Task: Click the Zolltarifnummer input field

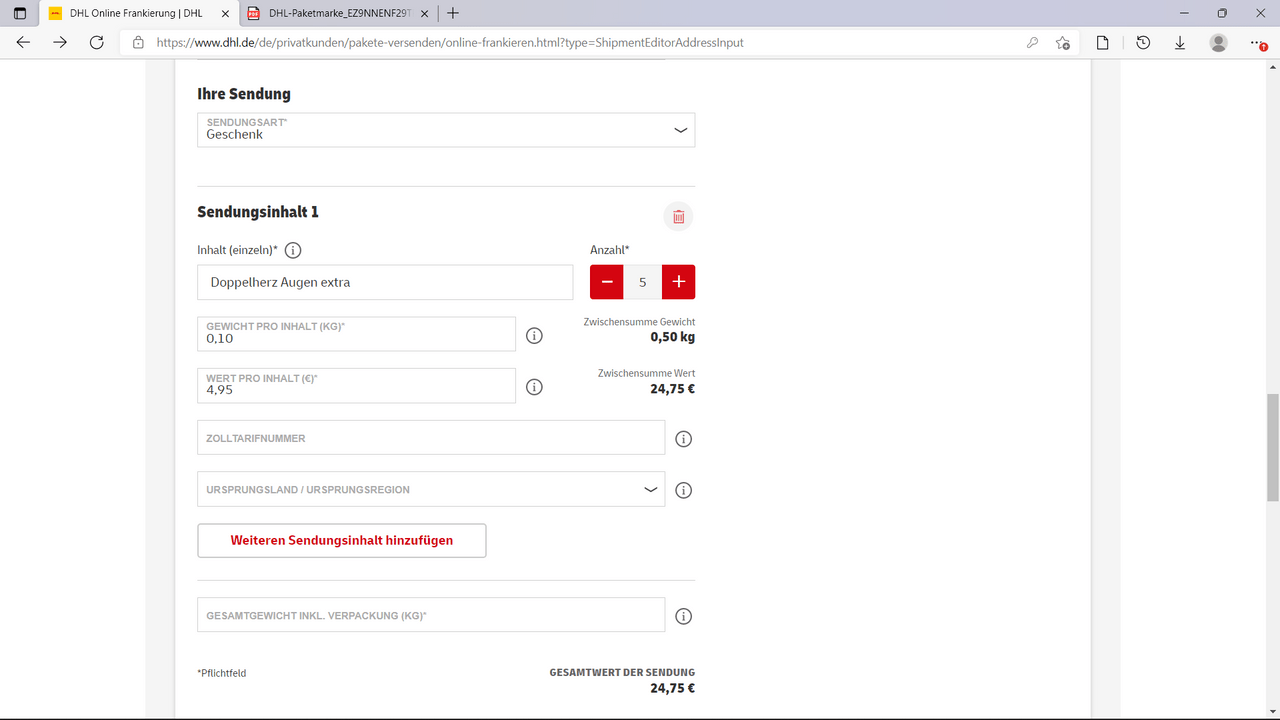Action: (x=431, y=438)
